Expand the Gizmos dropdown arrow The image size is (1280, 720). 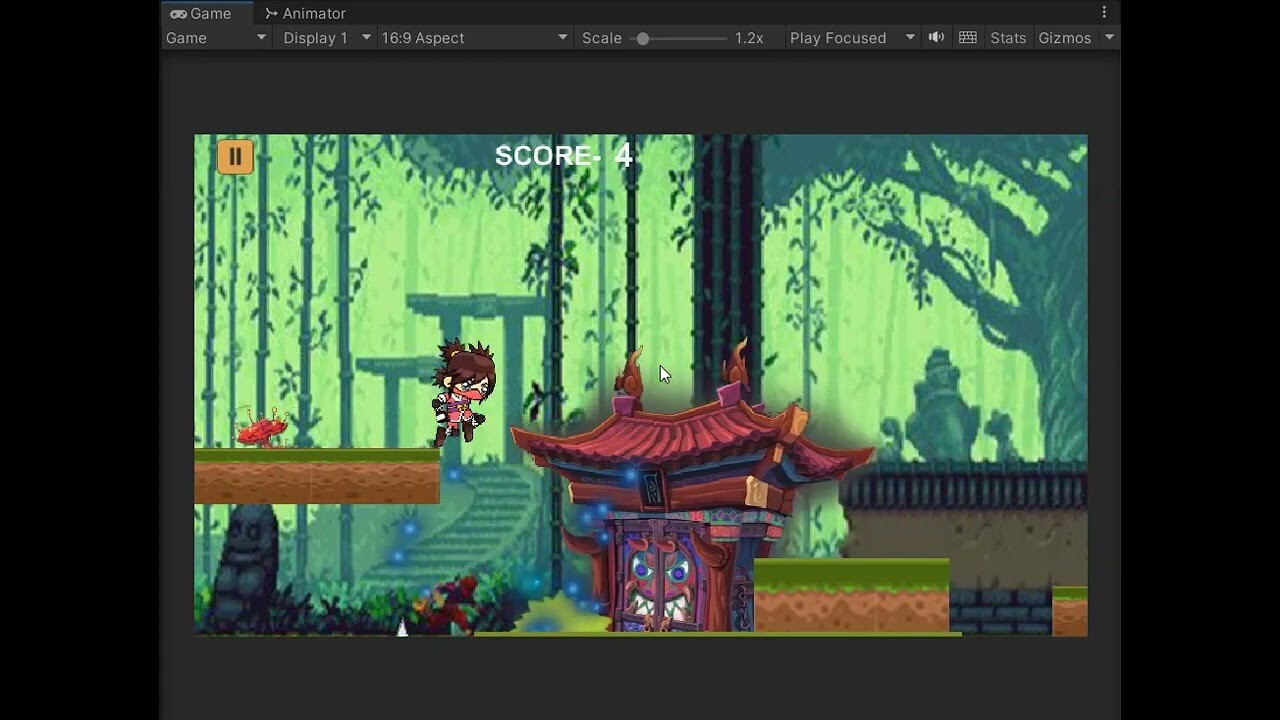[1108, 37]
